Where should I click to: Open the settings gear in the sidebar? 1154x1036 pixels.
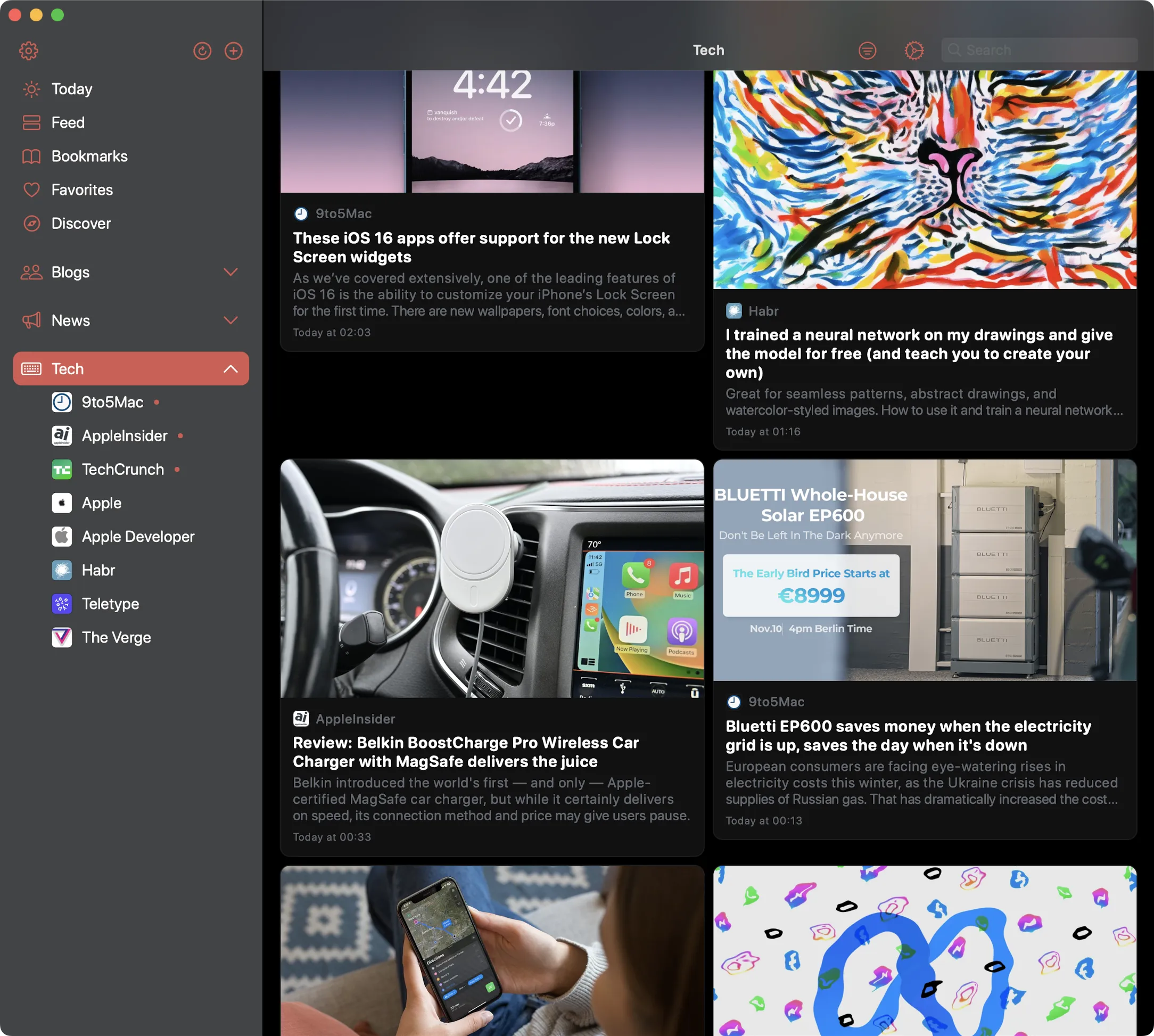pos(29,51)
